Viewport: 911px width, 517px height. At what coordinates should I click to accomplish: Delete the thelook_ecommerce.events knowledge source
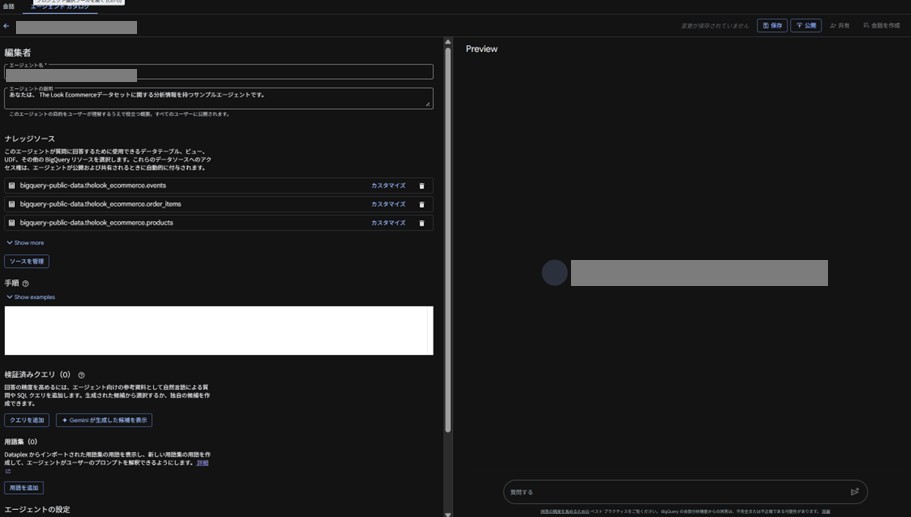point(421,186)
